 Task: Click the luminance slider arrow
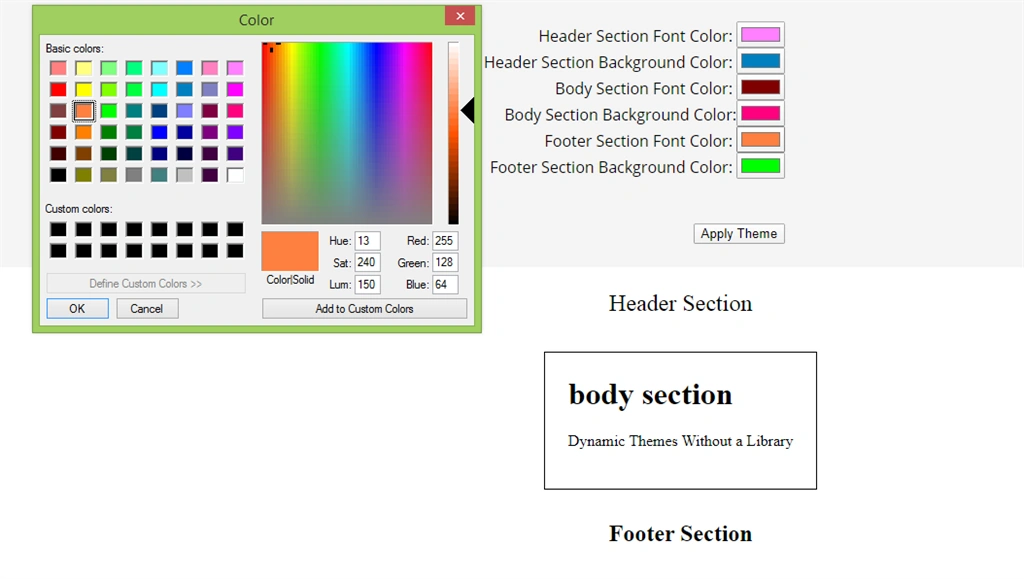coord(468,110)
